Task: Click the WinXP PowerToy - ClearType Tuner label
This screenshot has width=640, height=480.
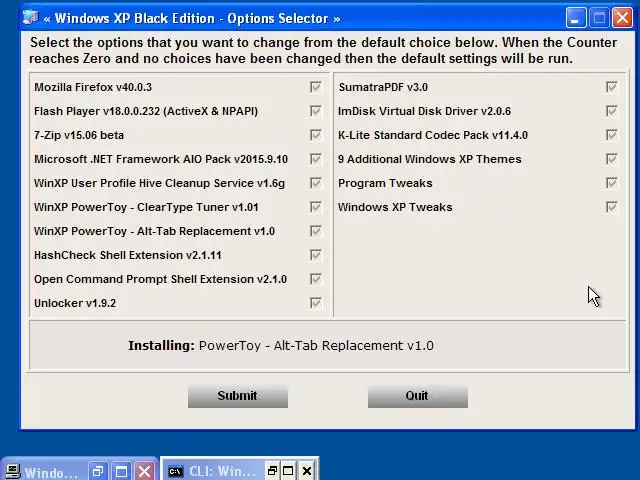Action: pyautogui.click(x=146, y=207)
